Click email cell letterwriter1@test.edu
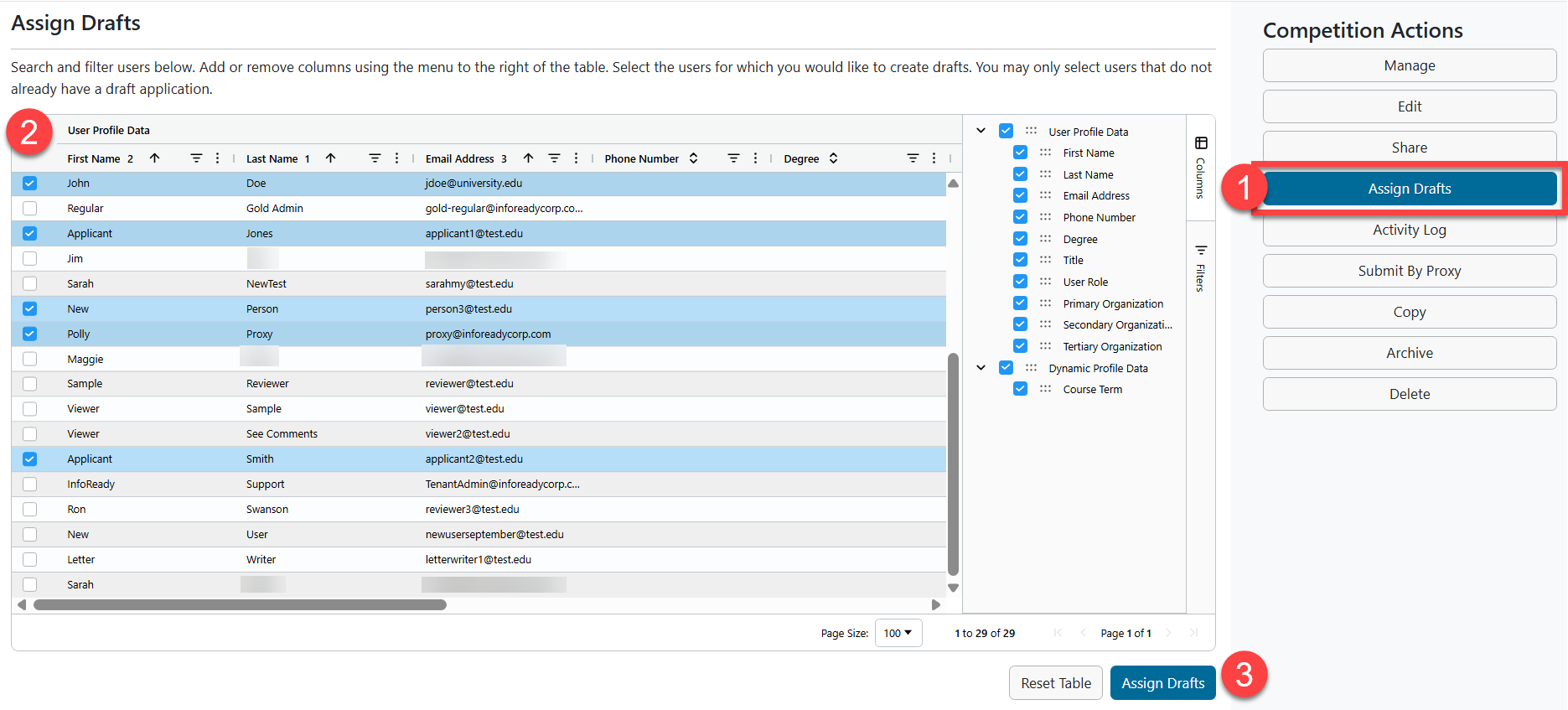Viewport: 1568px width, 710px height. coord(479,559)
